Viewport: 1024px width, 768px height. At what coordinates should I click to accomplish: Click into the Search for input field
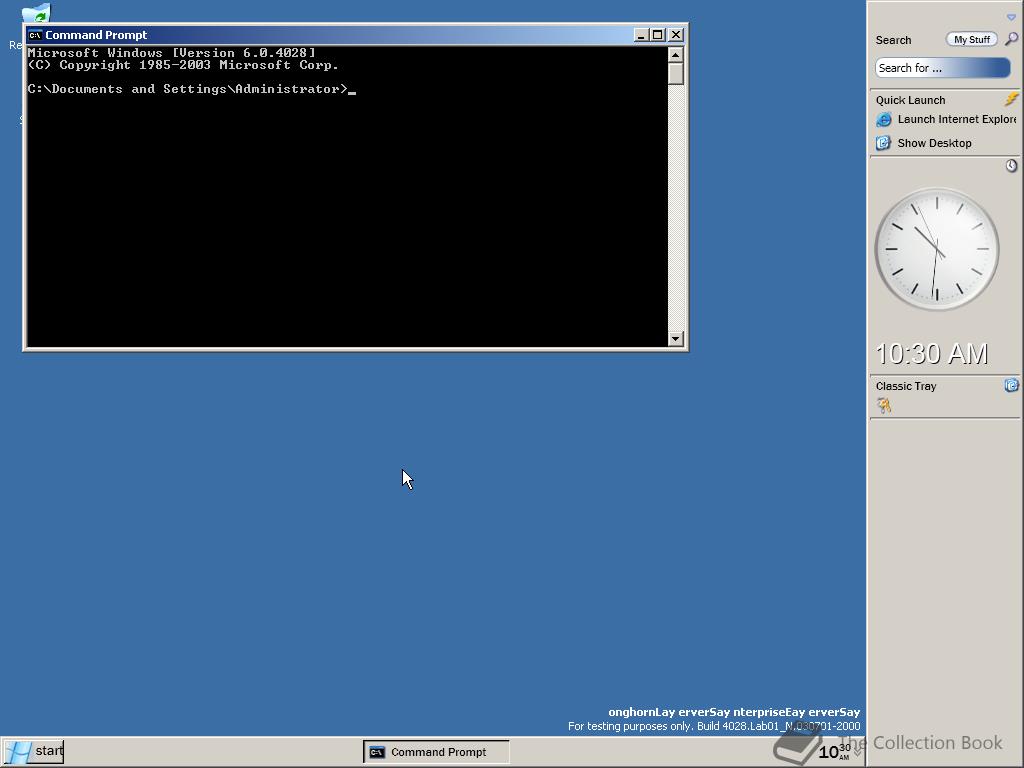point(942,68)
